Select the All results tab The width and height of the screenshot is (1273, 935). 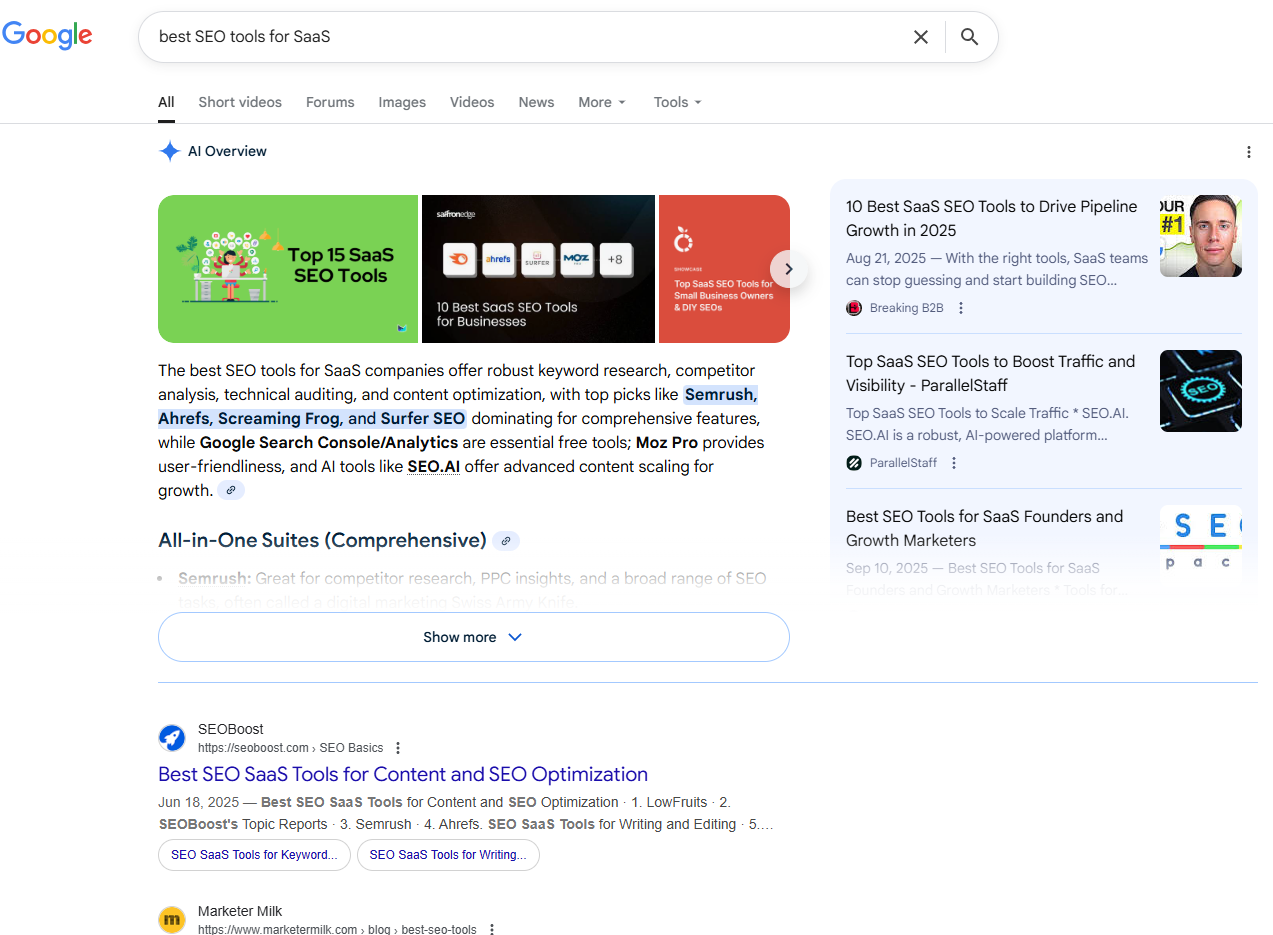166,102
